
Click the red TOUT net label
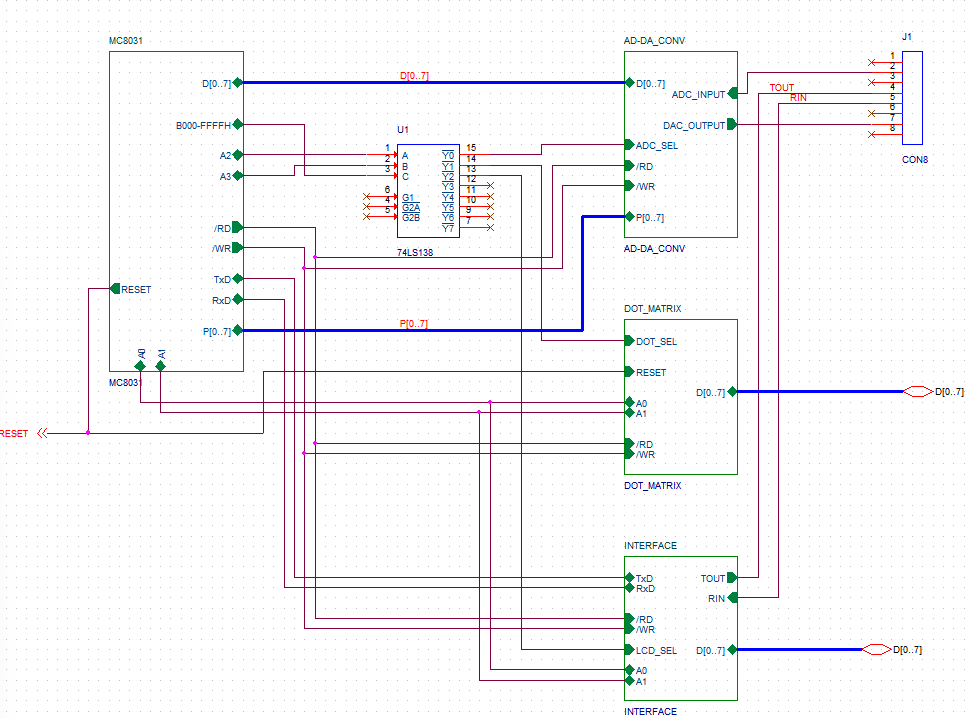coord(781,88)
